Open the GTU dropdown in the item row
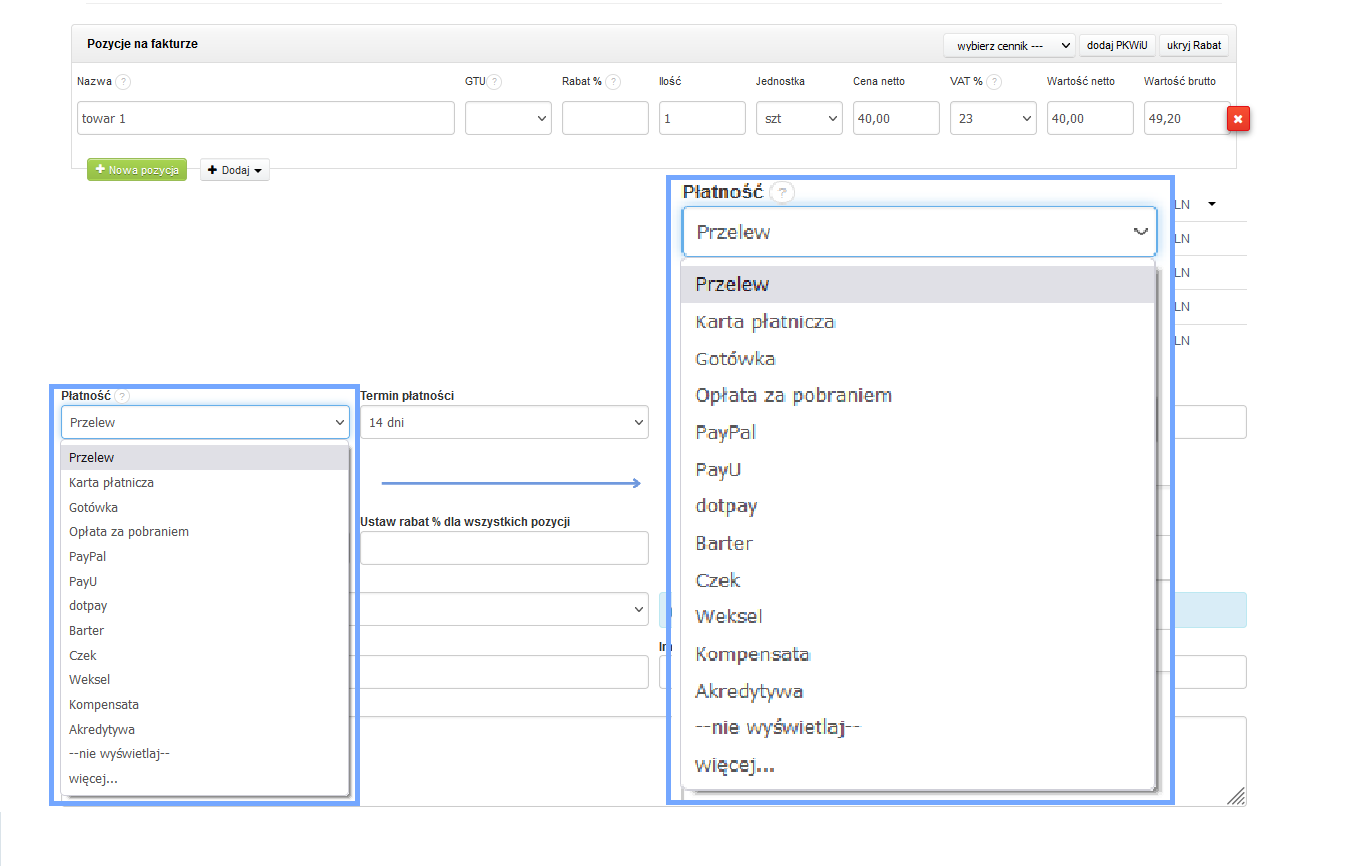Screen dimensions: 1370x866 509,118
